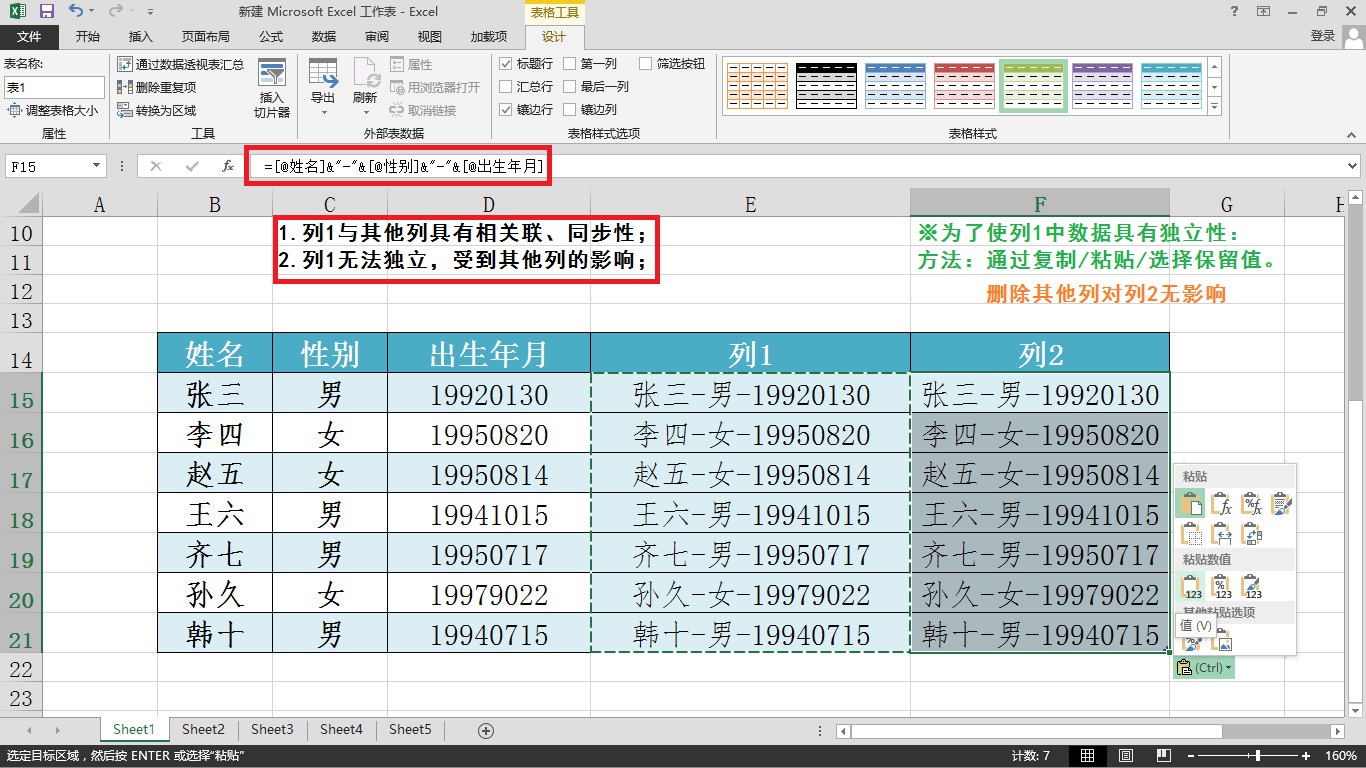
Task: Choose Values and Source Formatting paste option
Action: [1251, 586]
